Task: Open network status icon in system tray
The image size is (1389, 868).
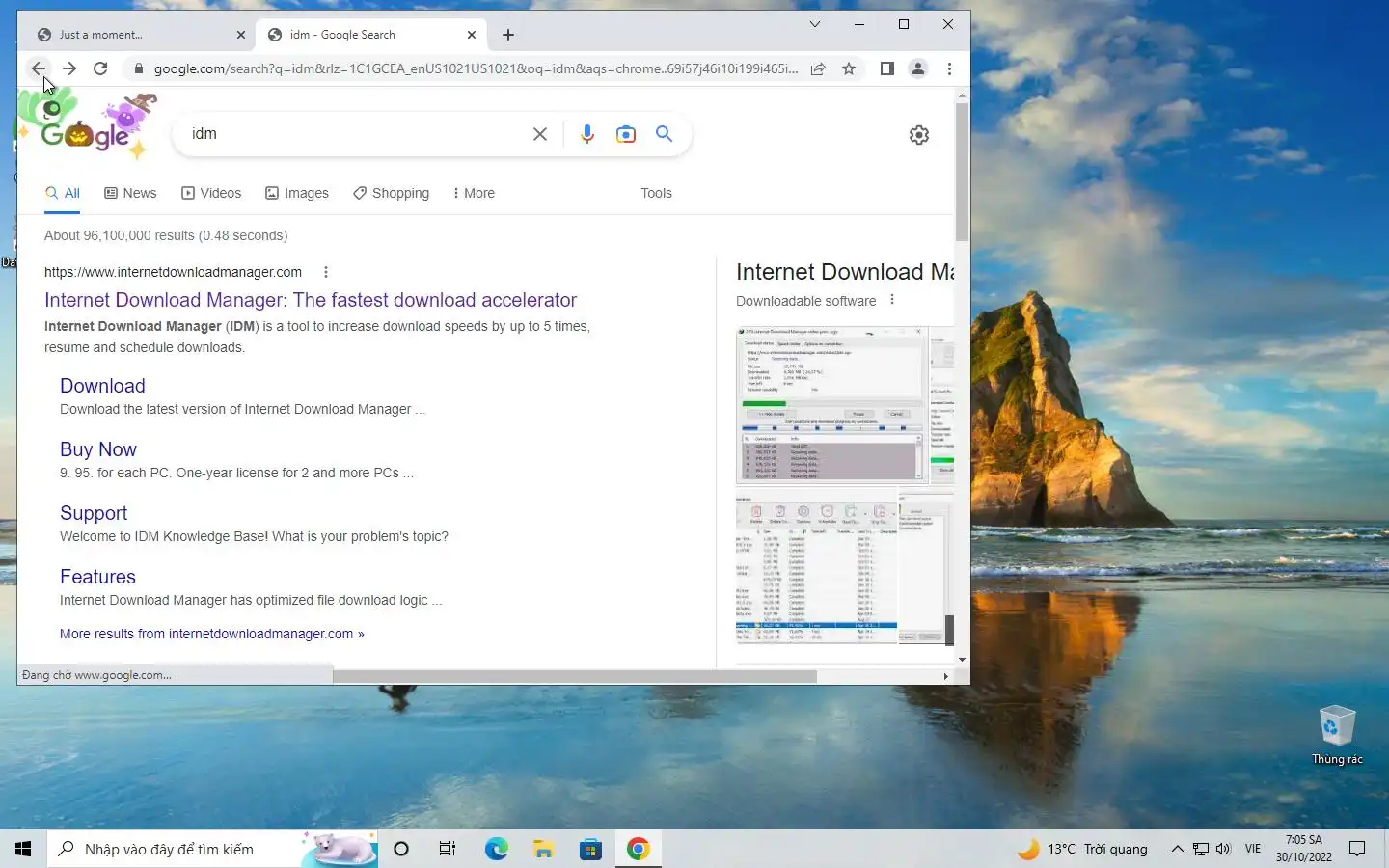Action: (x=1200, y=849)
